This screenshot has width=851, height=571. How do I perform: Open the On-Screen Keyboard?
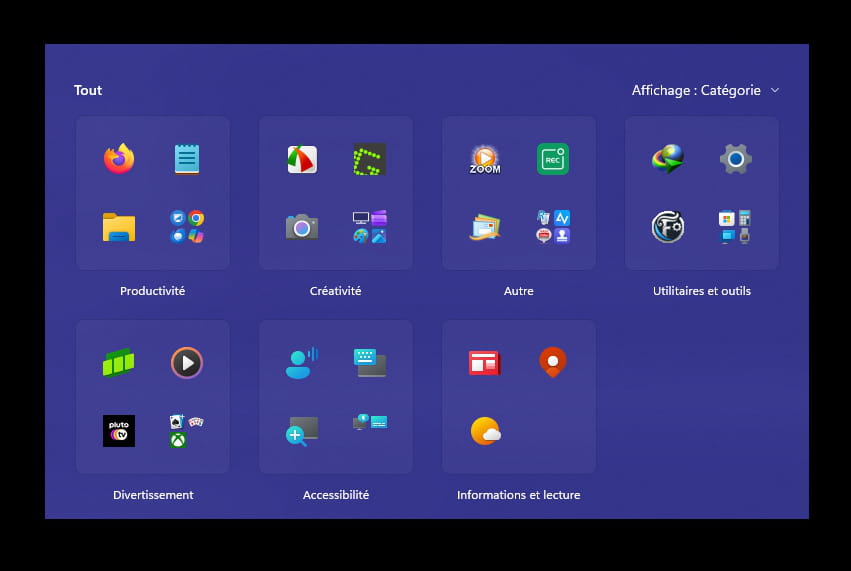click(x=369, y=362)
